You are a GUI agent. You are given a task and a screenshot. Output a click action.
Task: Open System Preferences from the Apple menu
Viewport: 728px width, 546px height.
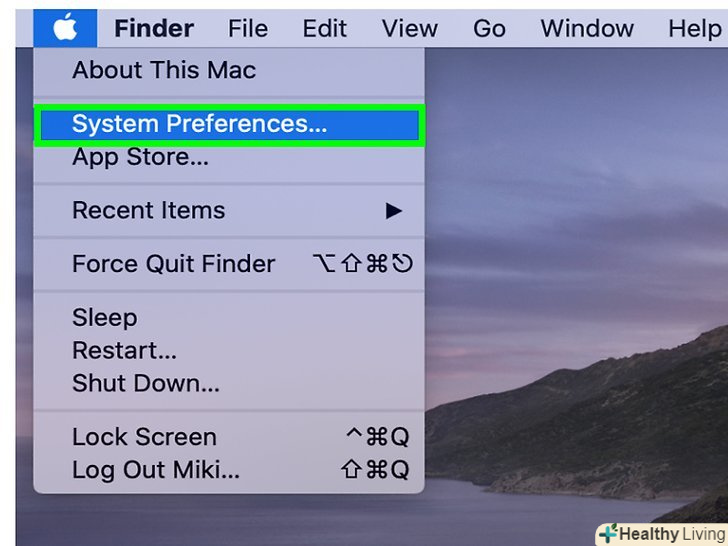point(199,124)
